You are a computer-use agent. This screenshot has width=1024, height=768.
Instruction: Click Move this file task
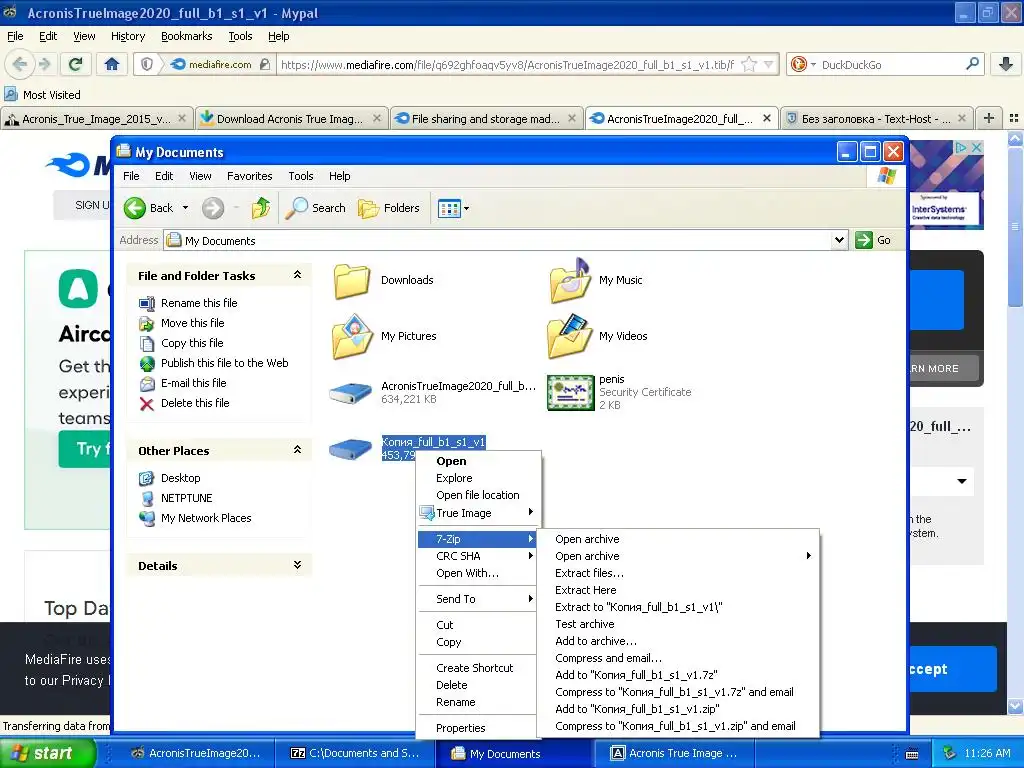pyautogui.click(x=192, y=323)
